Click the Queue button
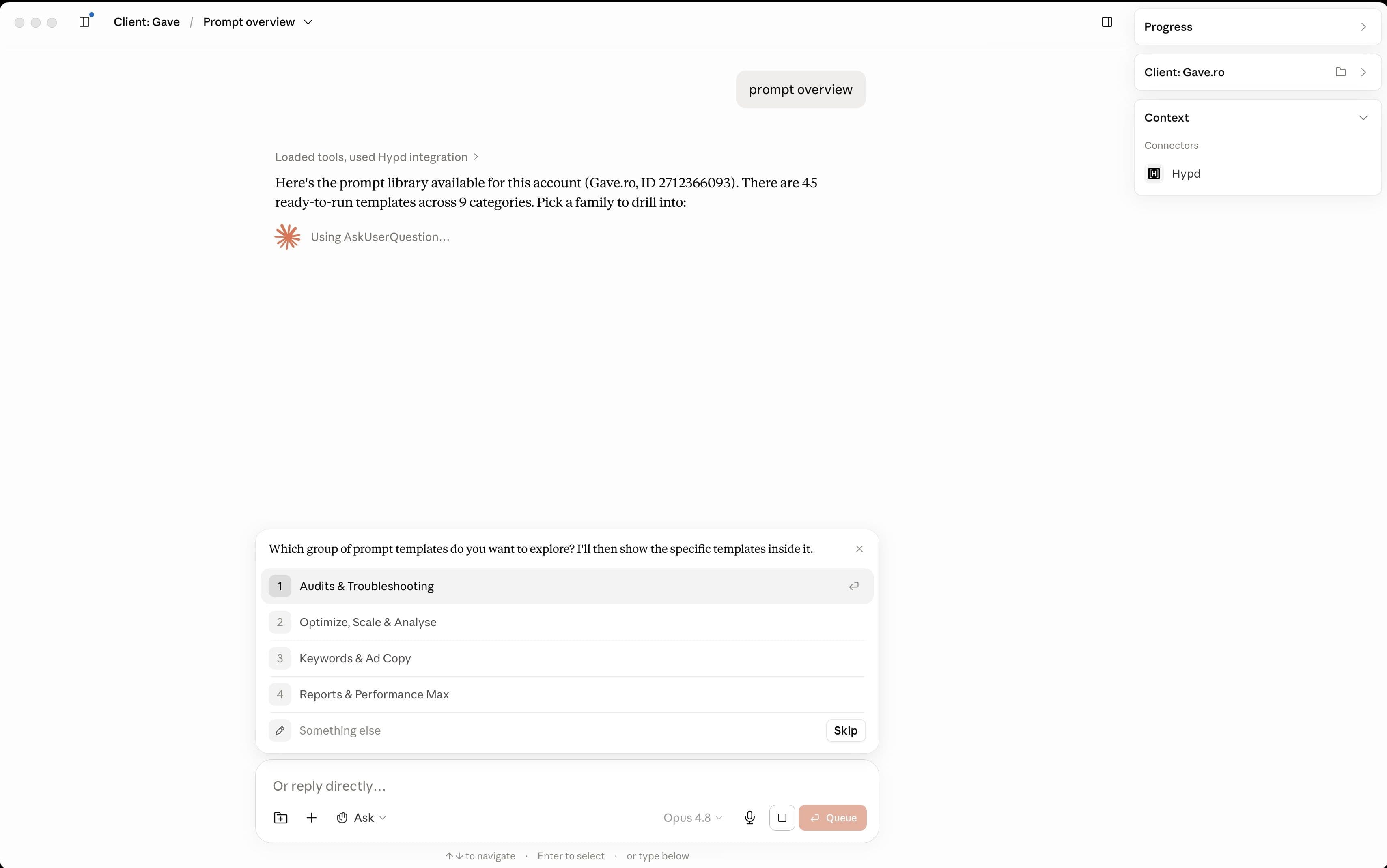This screenshot has height=868, width=1387. click(x=832, y=817)
